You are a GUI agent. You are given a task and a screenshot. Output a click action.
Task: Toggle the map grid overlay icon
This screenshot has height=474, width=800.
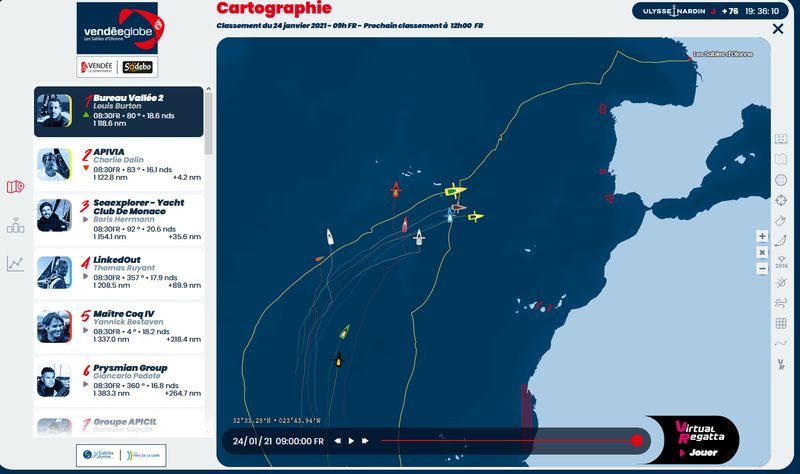(x=781, y=323)
